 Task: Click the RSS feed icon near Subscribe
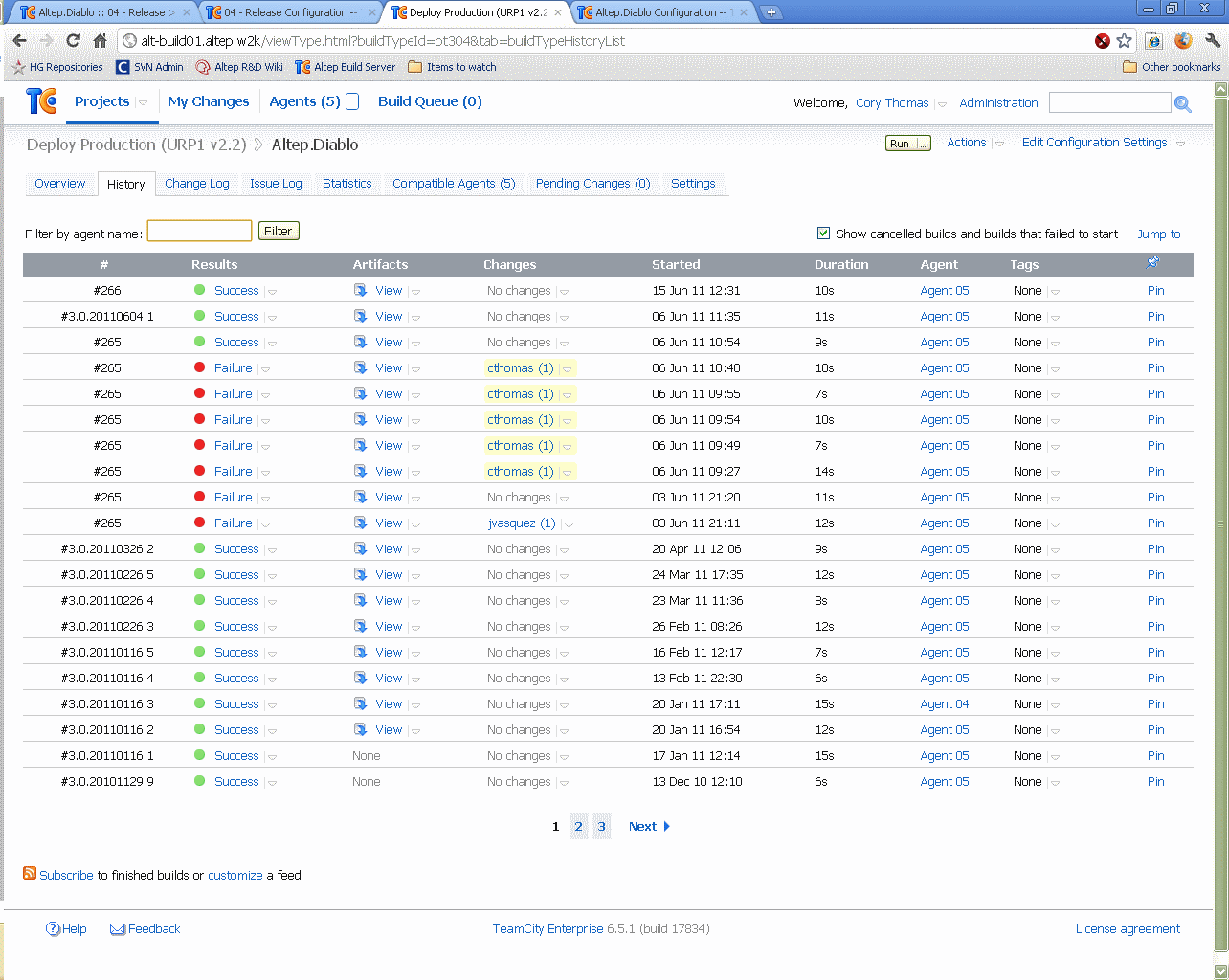[x=30, y=873]
